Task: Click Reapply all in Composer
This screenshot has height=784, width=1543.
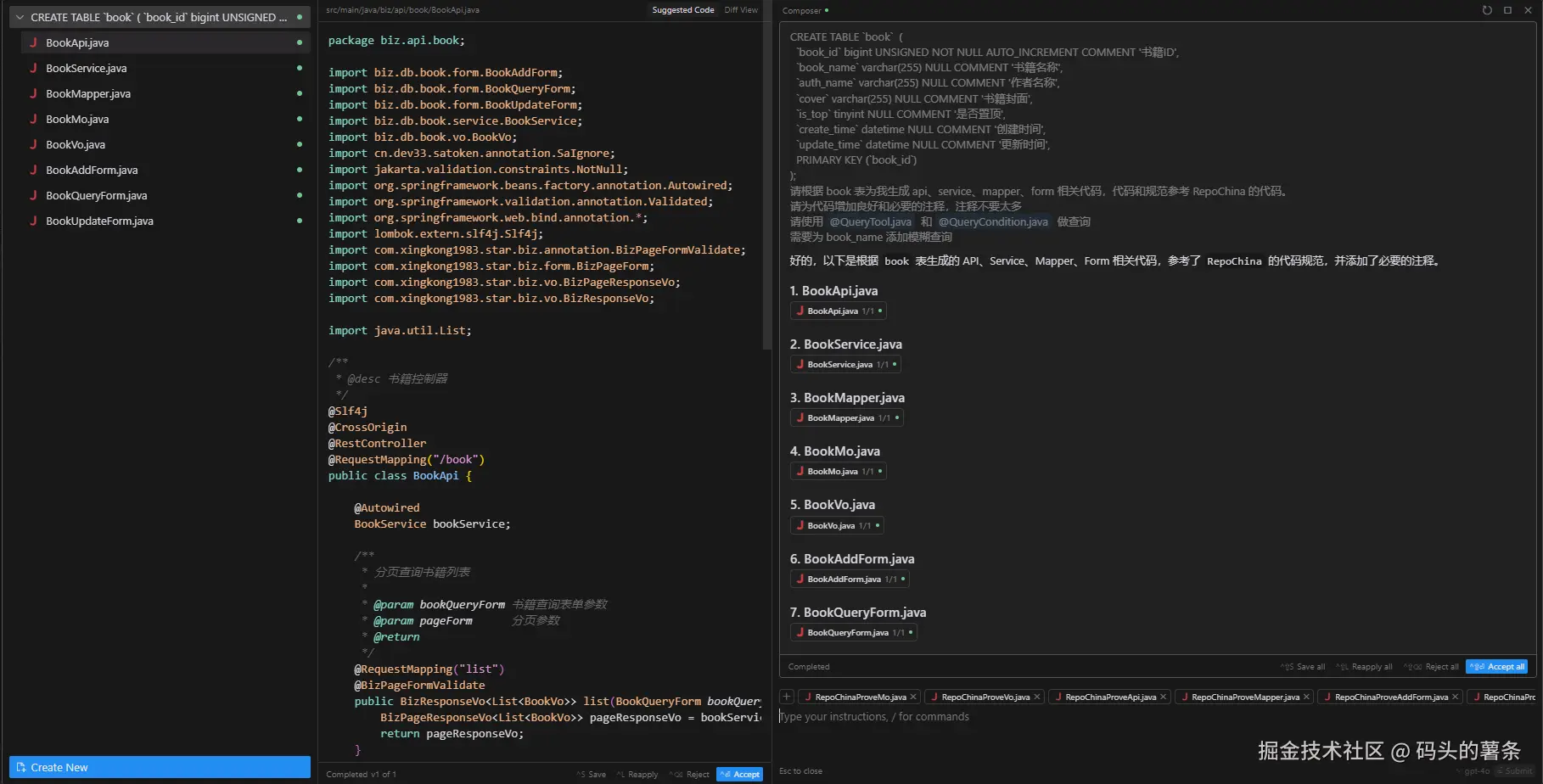Action: pyautogui.click(x=1364, y=667)
